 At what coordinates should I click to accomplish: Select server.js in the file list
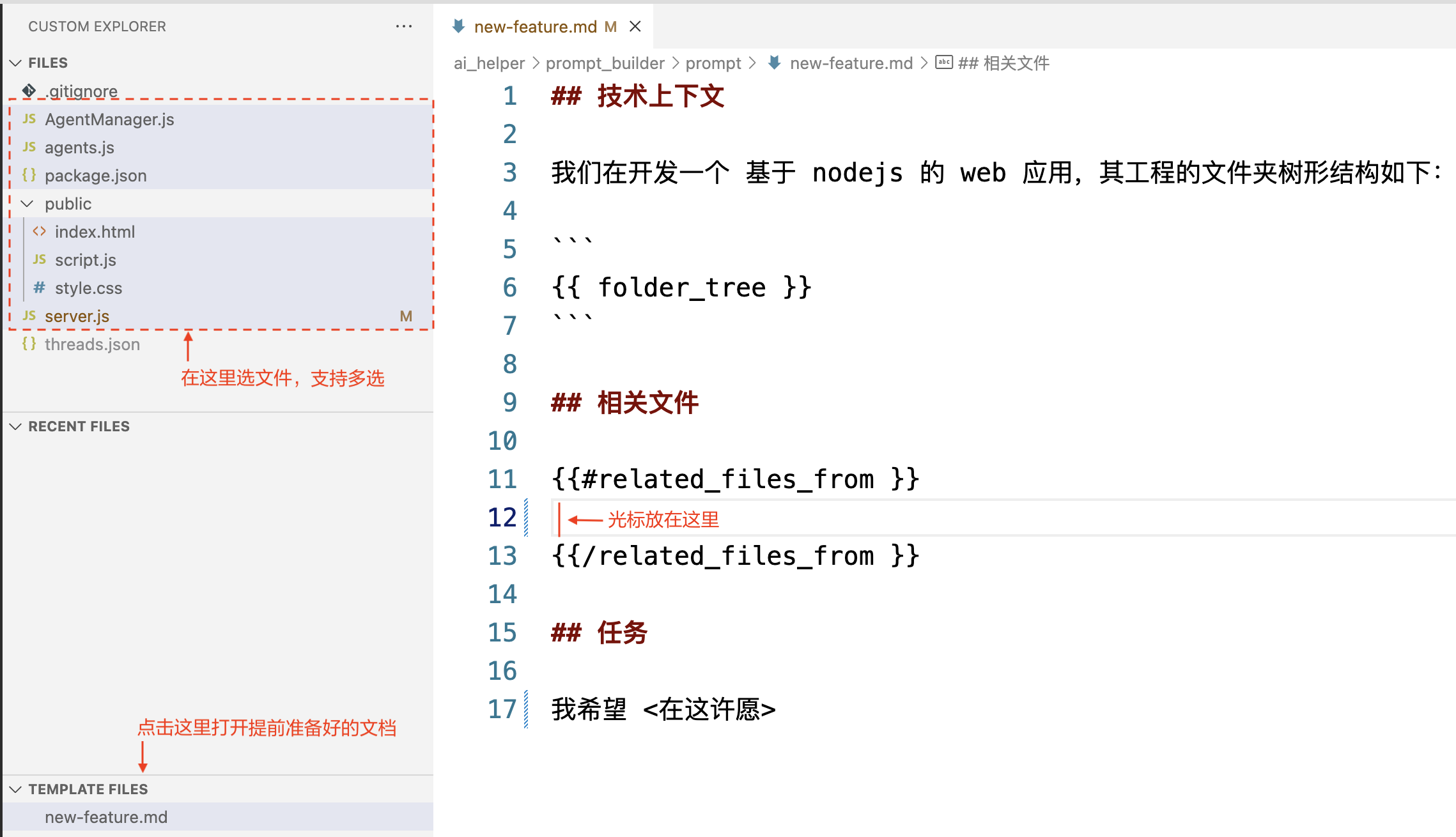point(218,316)
